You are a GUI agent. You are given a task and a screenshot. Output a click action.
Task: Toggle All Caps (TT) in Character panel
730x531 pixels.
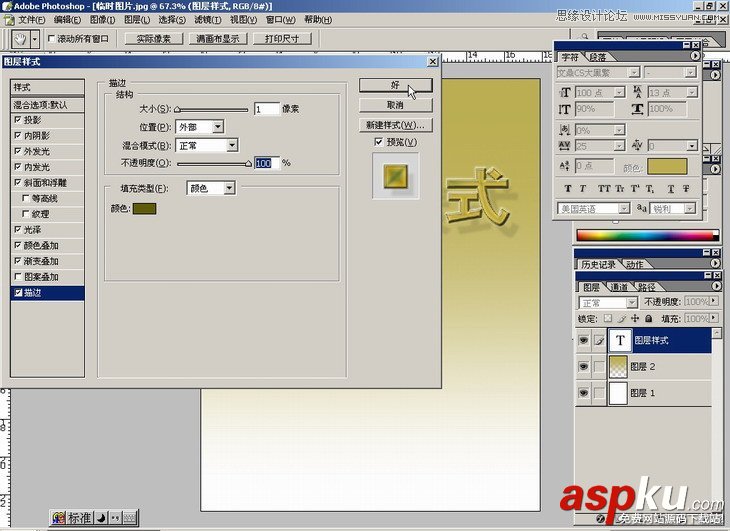(x=604, y=188)
